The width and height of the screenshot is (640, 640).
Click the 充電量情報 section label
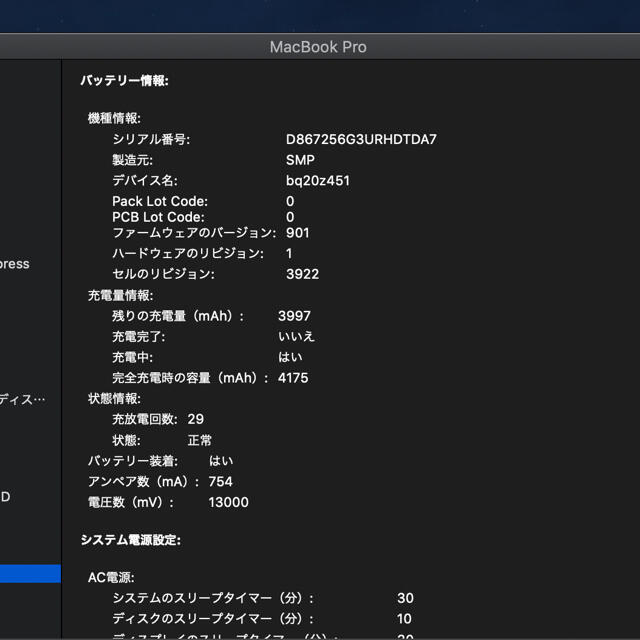tap(121, 296)
